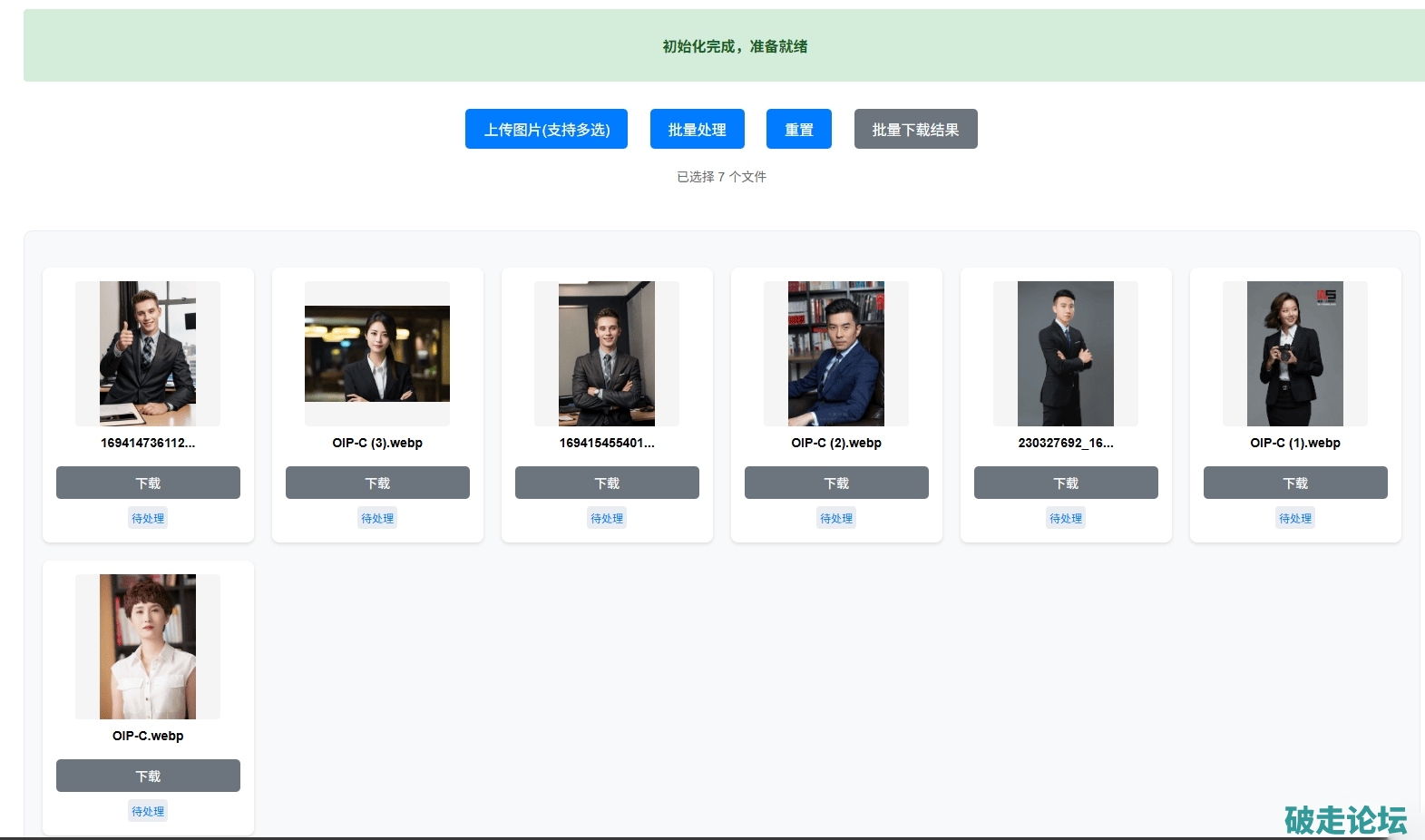Open thumbnail of man giving thumbs up
Screen dimensions: 1425x840
[x=148, y=354]
